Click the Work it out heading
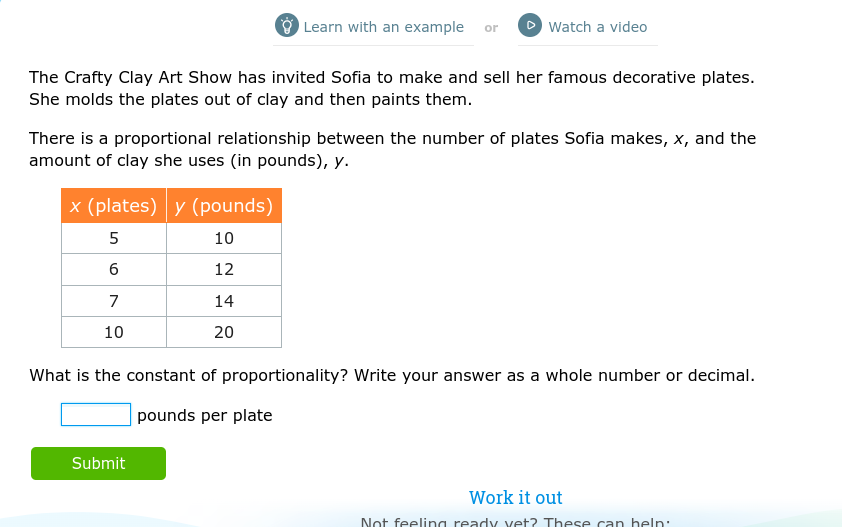Viewport: 842px width, 527px height. (x=515, y=497)
